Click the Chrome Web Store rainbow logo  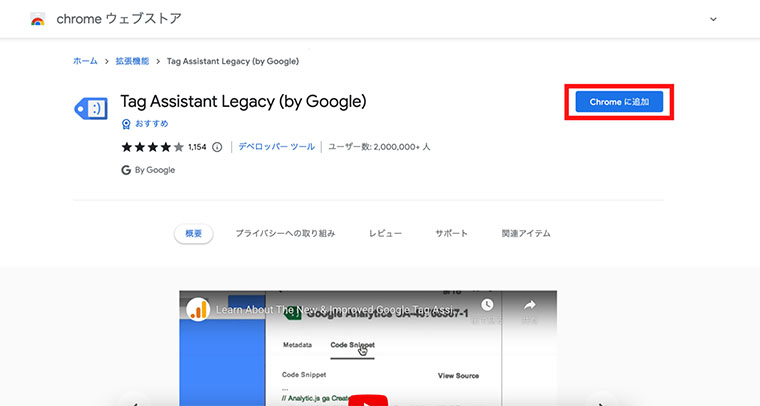(38, 19)
